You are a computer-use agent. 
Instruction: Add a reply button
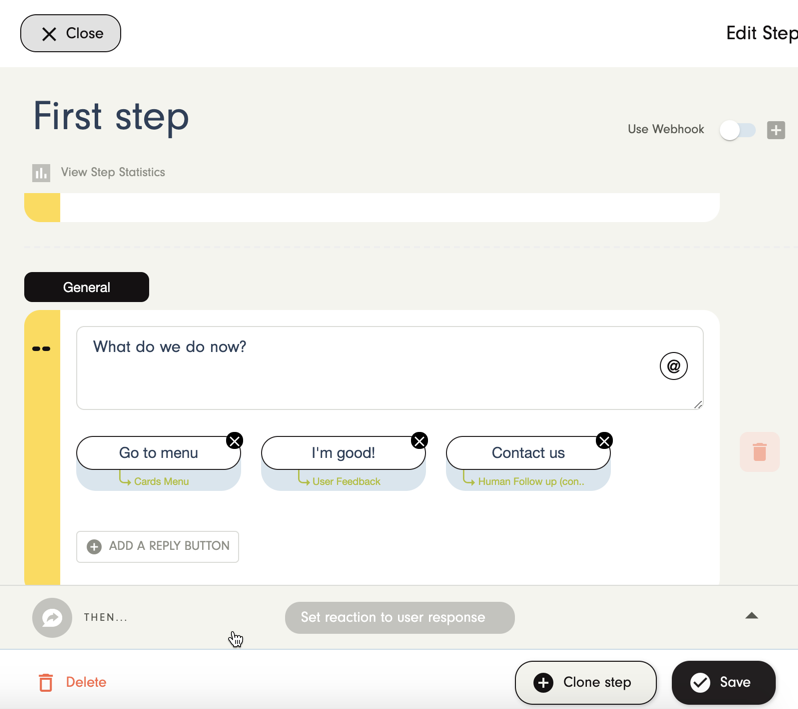pyautogui.click(x=157, y=547)
